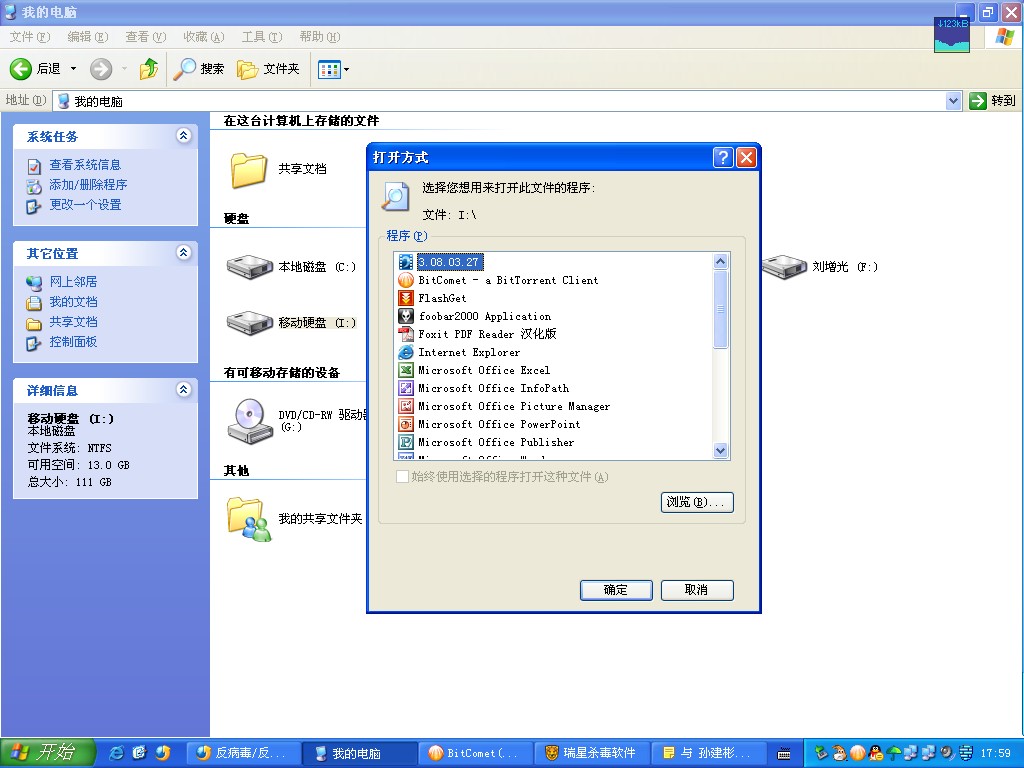The height and width of the screenshot is (768, 1024).
Task: Open the Shared Documents folder icon
Action: 248,170
